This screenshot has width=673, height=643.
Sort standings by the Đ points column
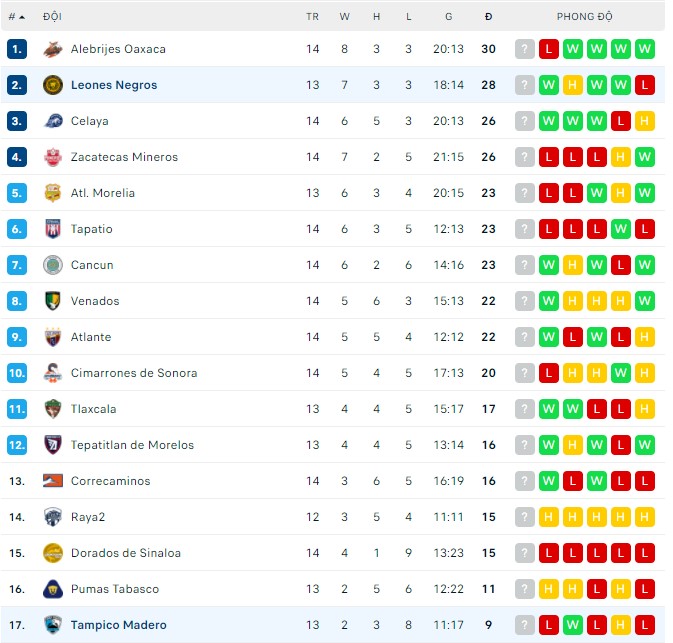tap(488, 17)
